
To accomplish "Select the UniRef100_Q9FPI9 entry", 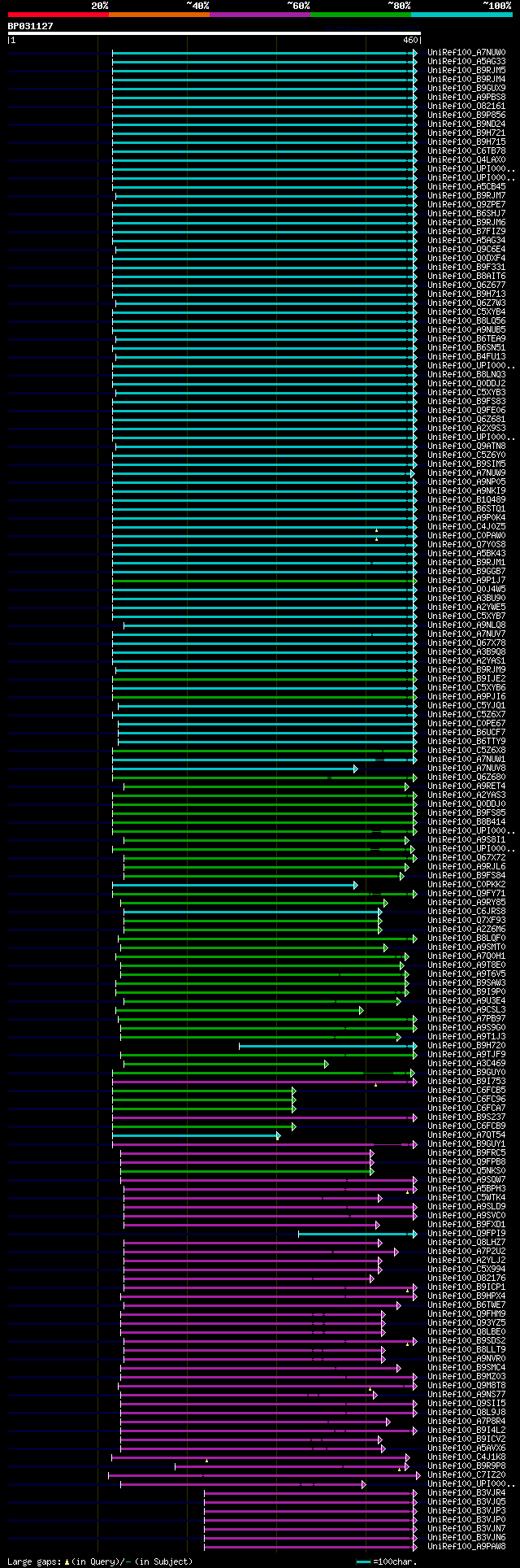I will (466, 1233).
